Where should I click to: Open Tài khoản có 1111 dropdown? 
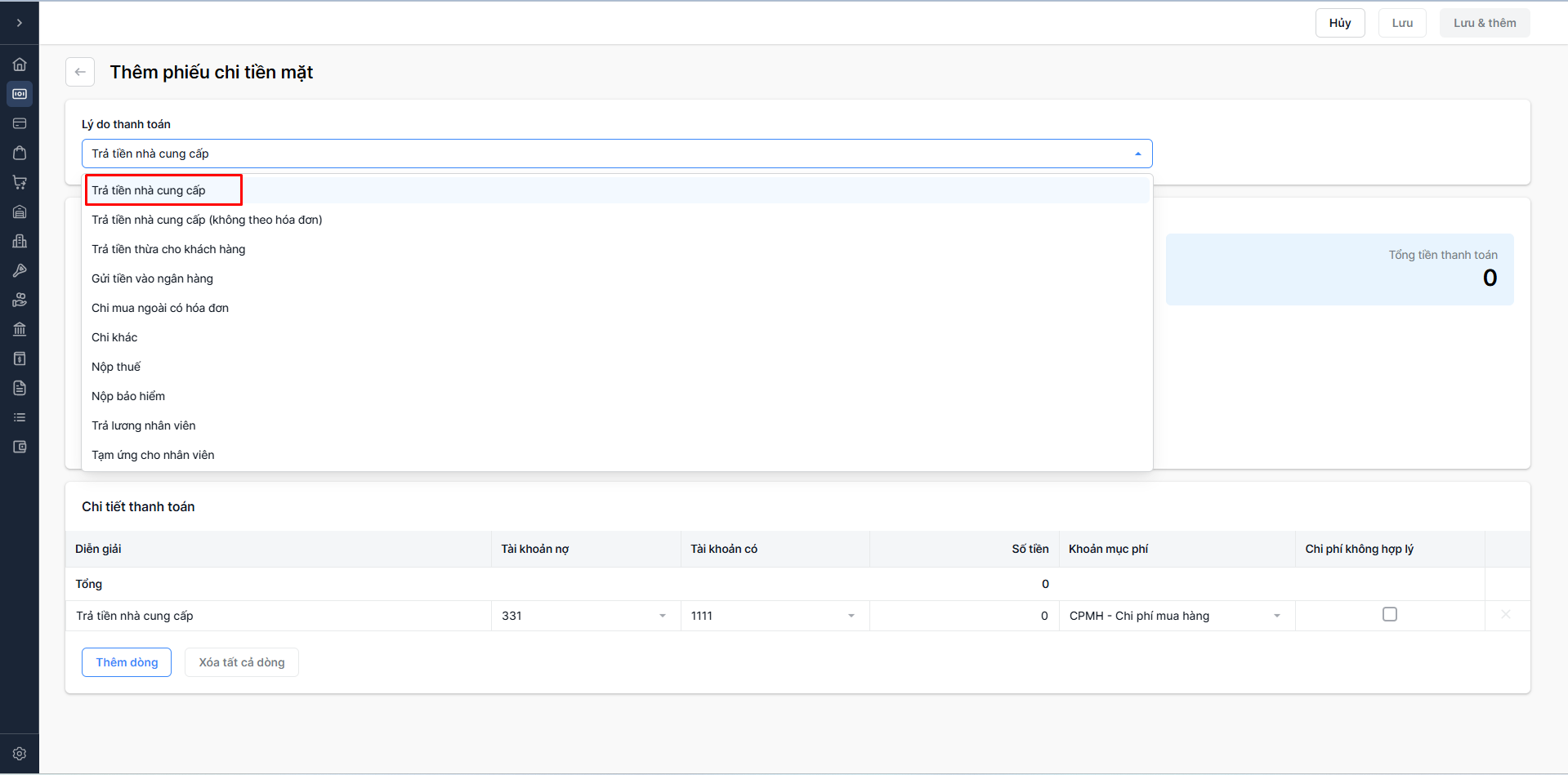(x=774, y=616)
